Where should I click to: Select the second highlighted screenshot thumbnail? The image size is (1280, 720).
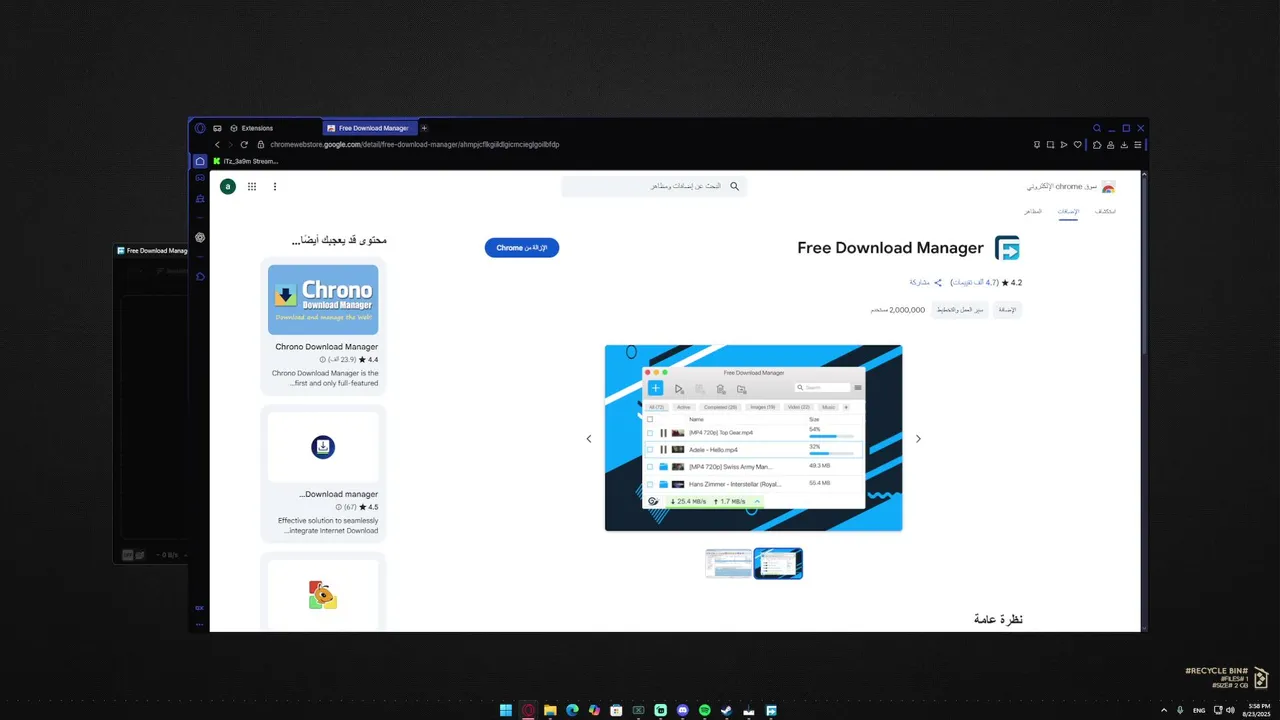tap(778, 563)
